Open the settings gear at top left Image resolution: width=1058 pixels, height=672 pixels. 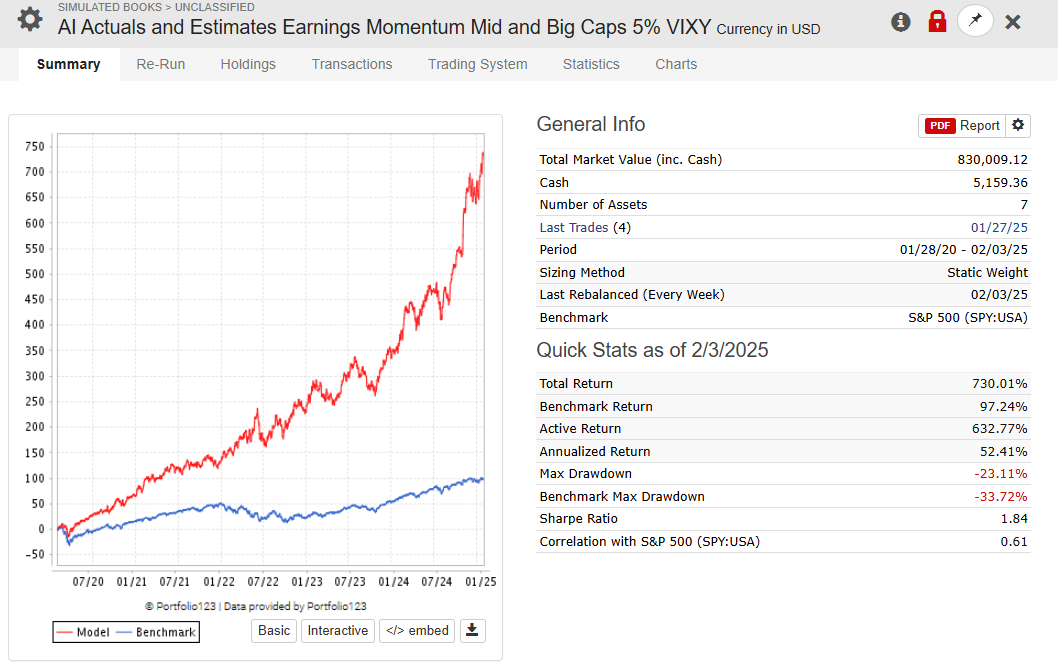[27, 20]
